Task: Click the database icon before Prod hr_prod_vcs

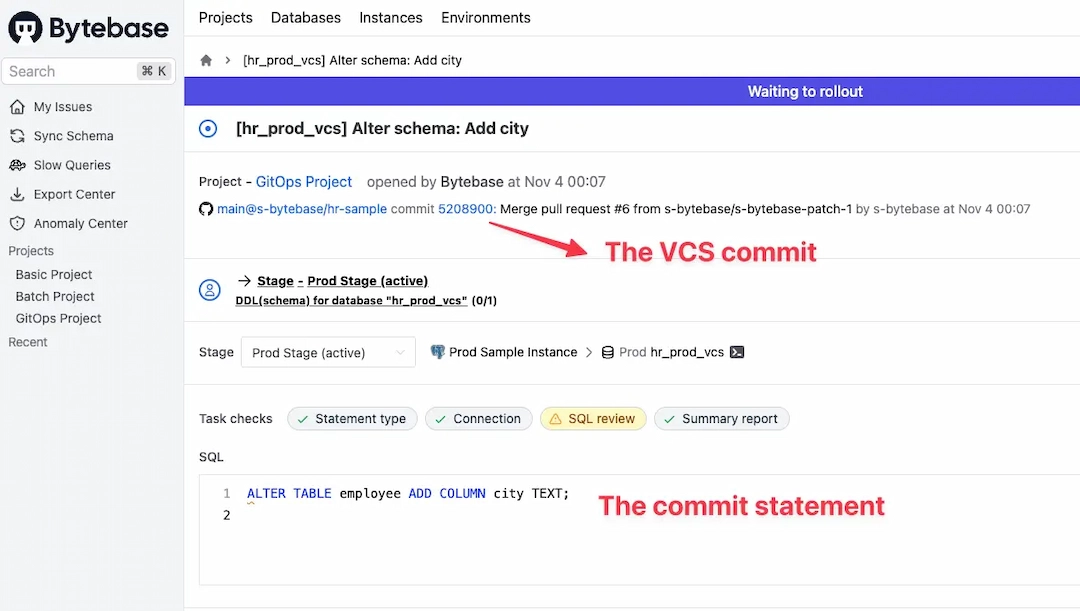Action: (x=607, y=352)
